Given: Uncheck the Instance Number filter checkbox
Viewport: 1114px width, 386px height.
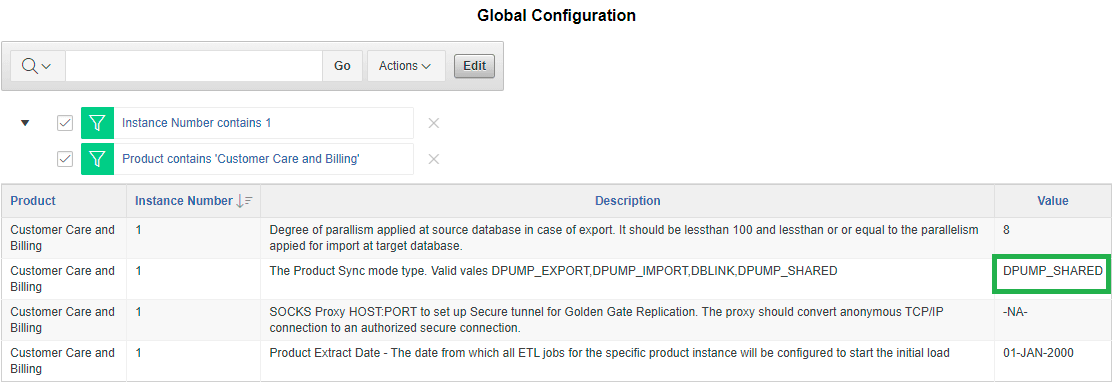Looking at the screenshot, I should [x=65, y=123].
